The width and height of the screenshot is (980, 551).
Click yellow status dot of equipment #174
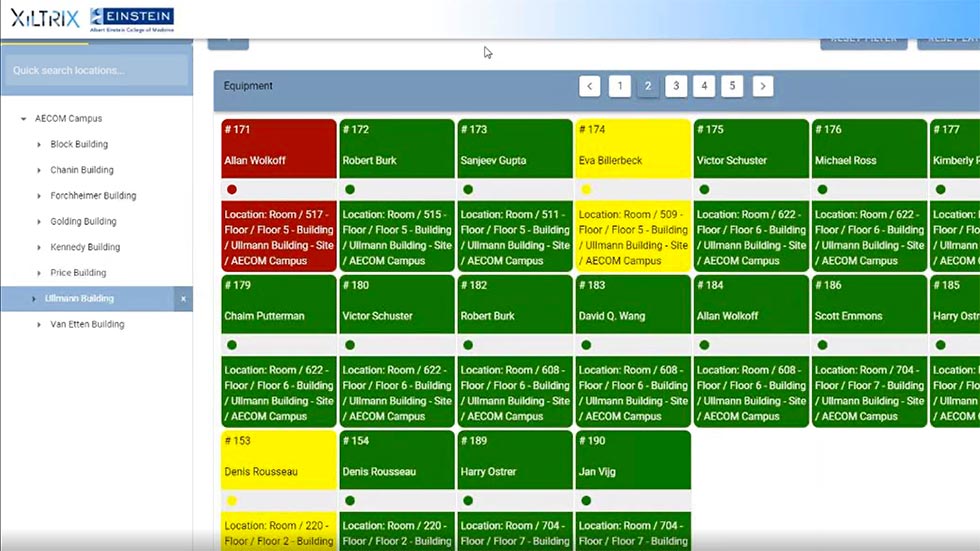coord(586,189)
